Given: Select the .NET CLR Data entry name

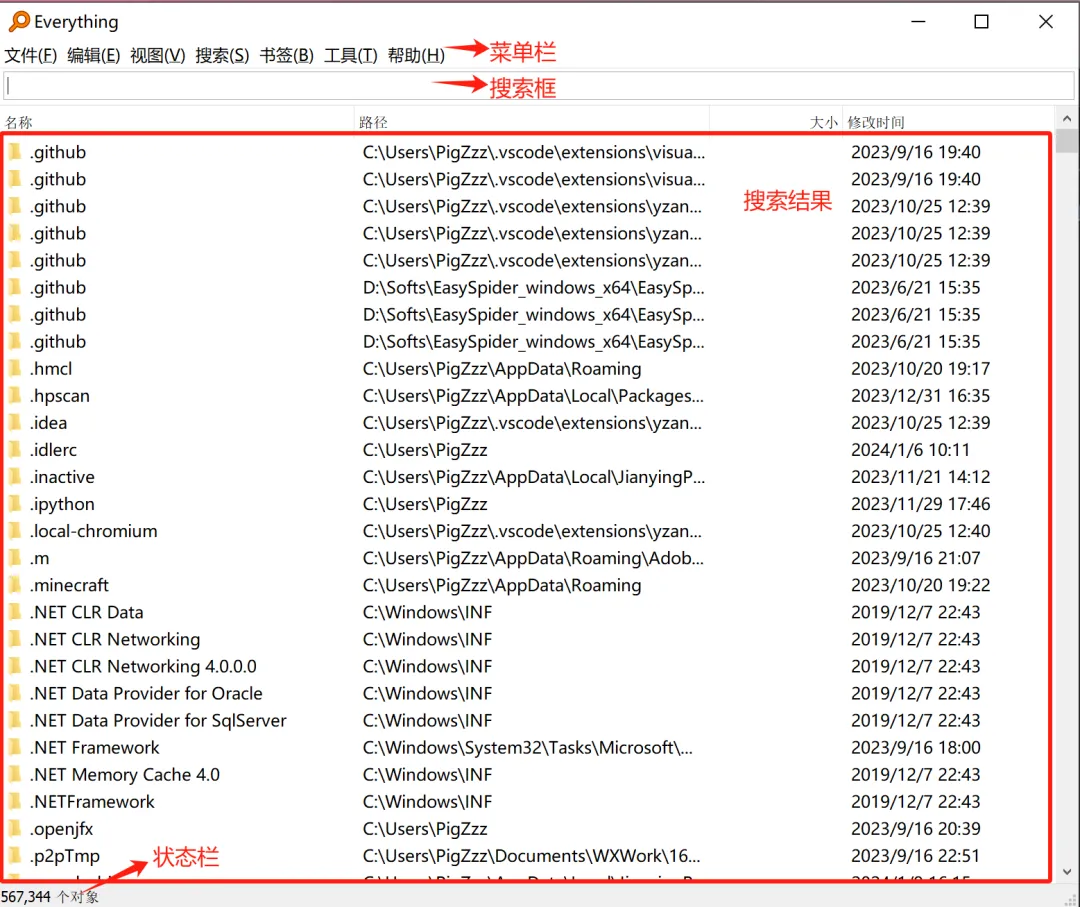Looking at the screenshot, I should pos(87,612).
